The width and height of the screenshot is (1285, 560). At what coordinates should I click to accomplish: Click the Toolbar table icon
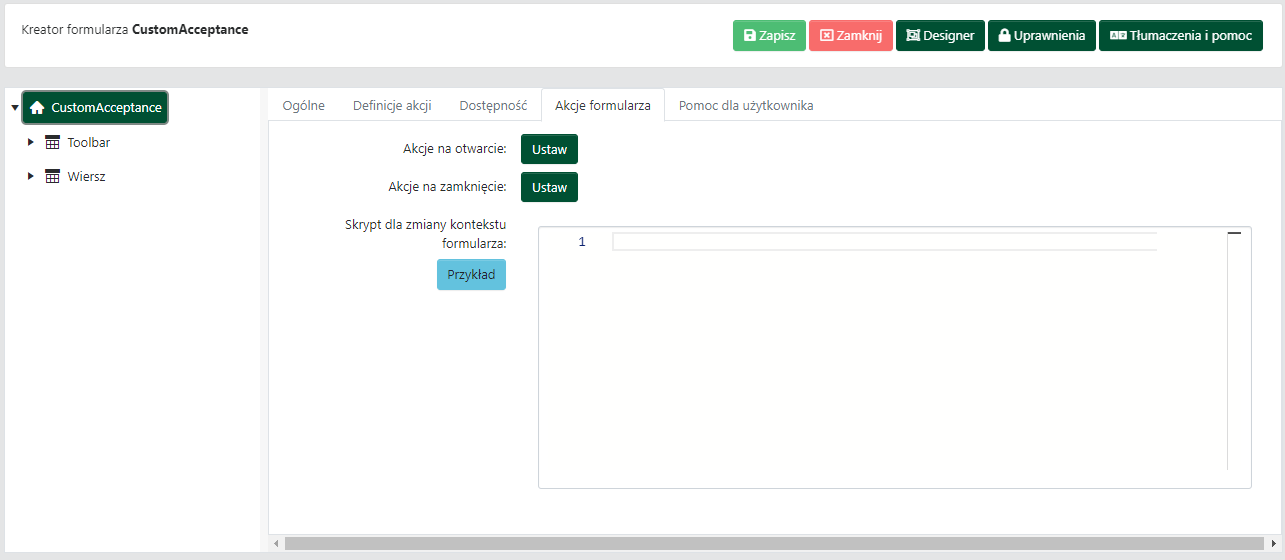coord(53,142)
